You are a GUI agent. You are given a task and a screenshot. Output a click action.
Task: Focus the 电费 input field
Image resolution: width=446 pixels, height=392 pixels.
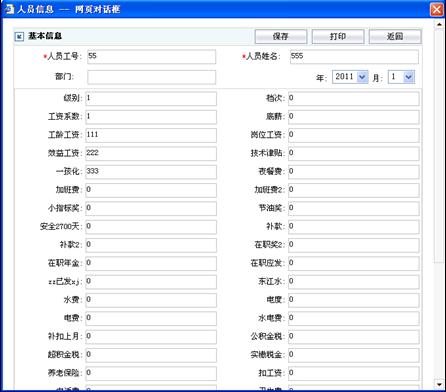(151, 319)
